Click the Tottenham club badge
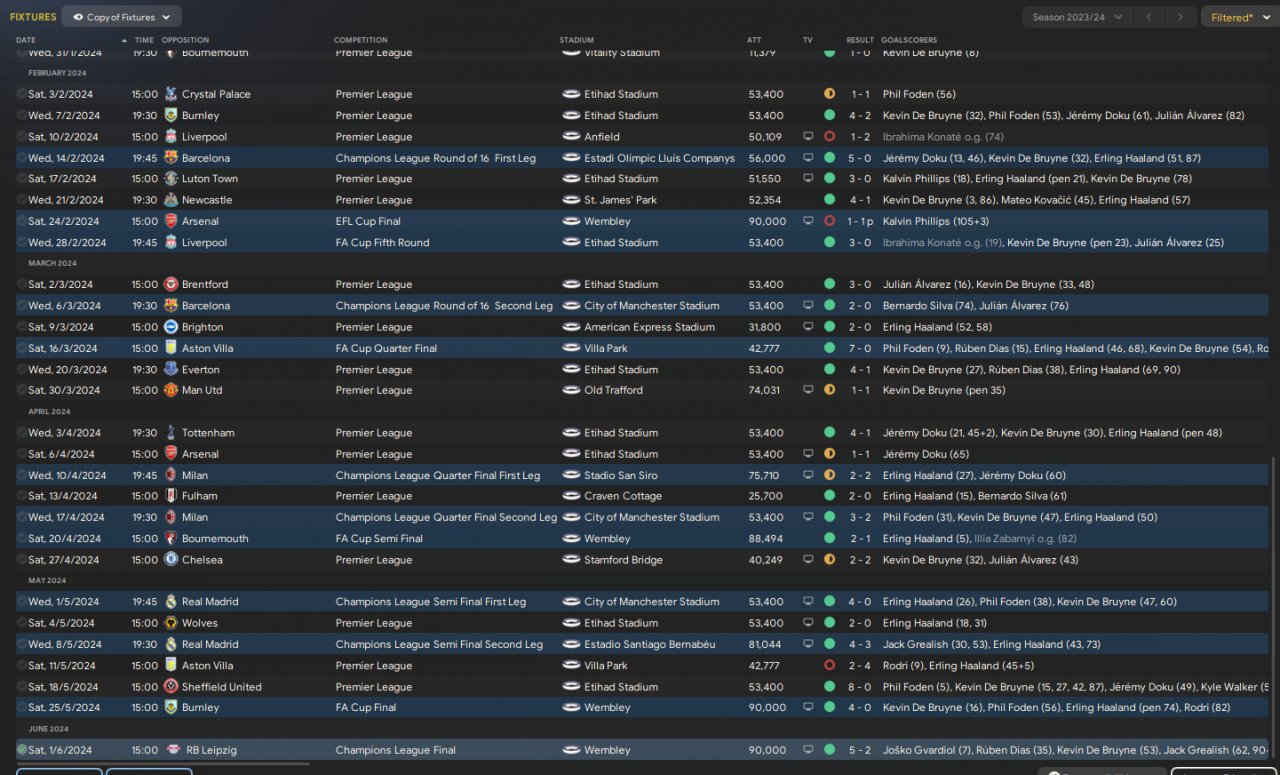The width and height of the screenshot is (1280, 775). tap(171, 433)
